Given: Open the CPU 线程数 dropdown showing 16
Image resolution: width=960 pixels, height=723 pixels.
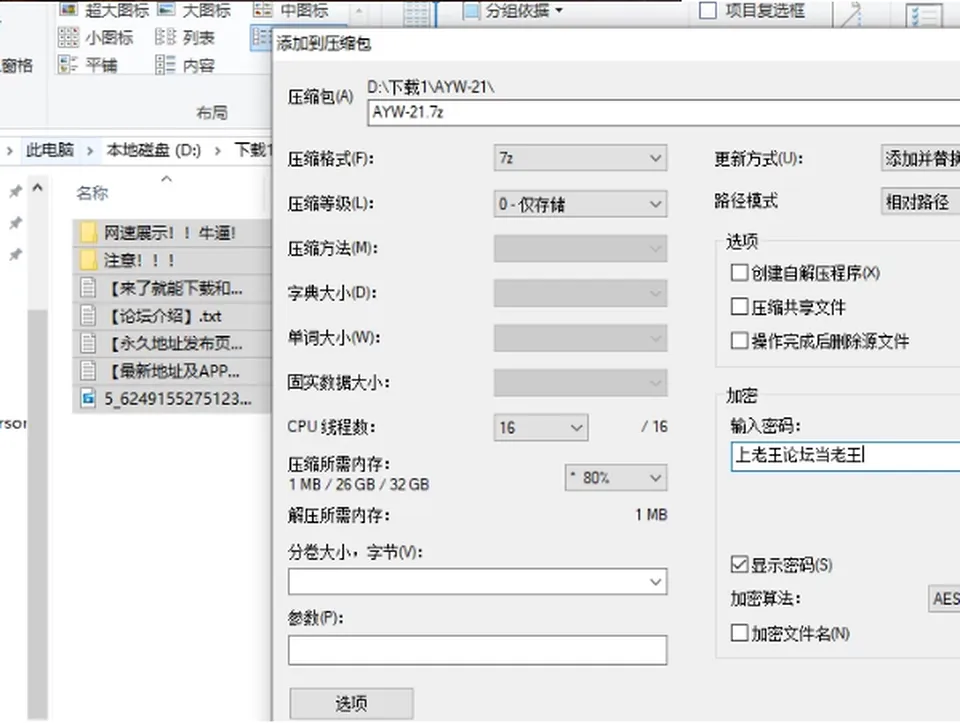Looking at the screenshot, I should click(541, 427).
